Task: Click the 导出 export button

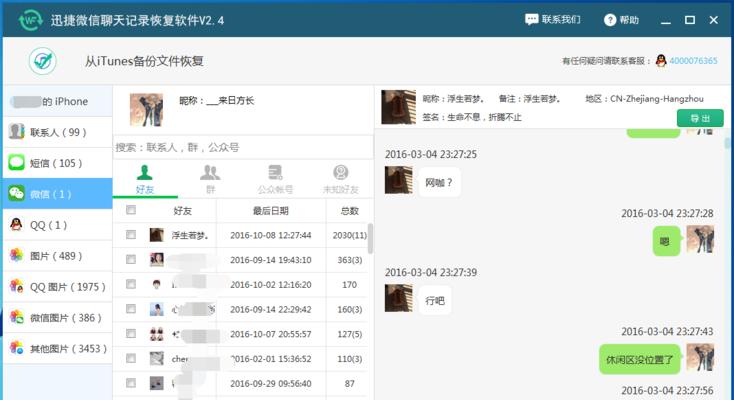Action: [700, 119]
